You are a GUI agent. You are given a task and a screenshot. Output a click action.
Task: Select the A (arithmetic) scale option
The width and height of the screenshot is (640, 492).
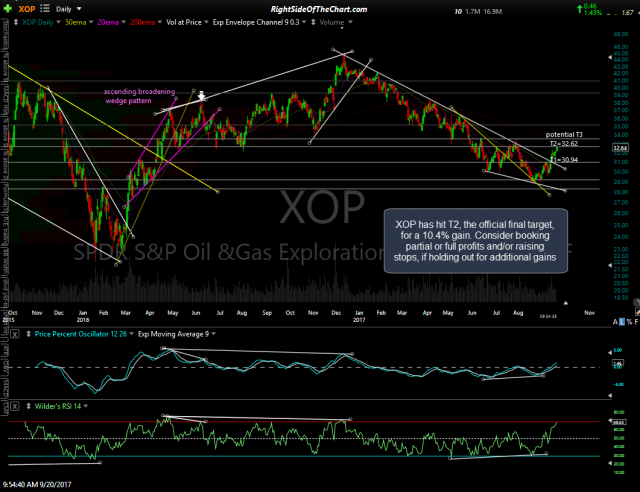coord(615,322)
